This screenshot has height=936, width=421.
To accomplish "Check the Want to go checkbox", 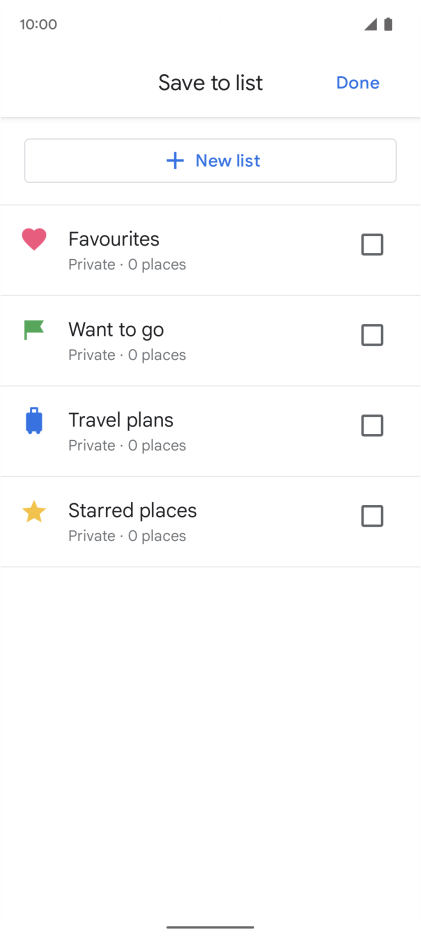I will pyautogui.click(x=372, y=335).
